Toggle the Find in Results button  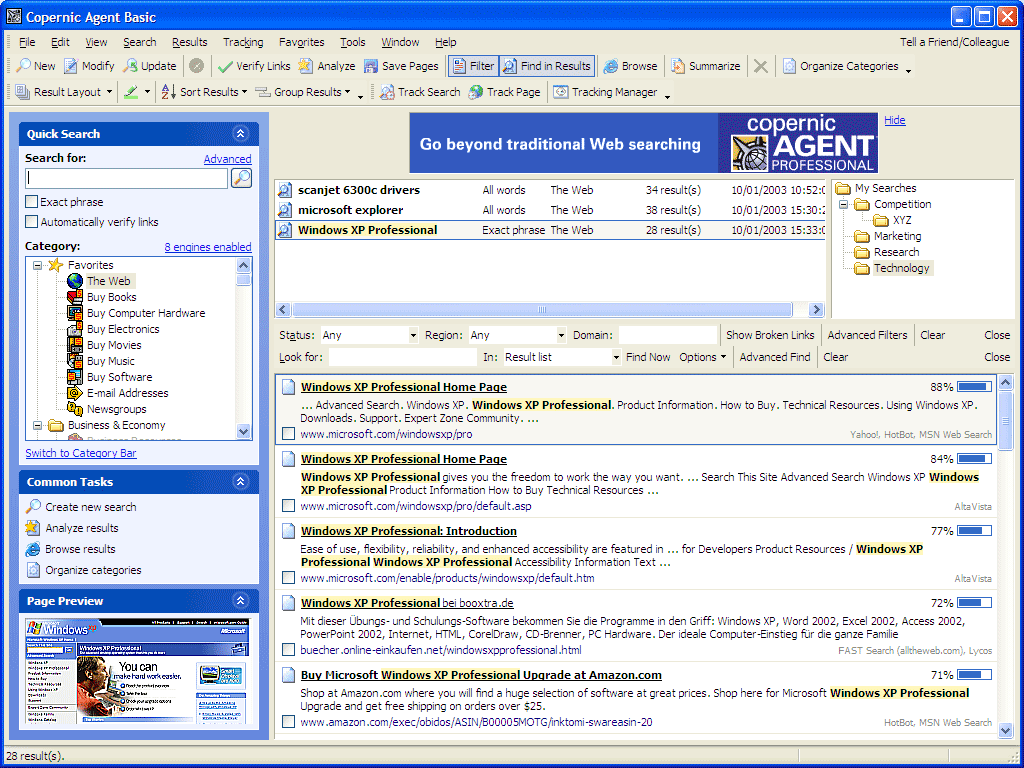[547, 66]
